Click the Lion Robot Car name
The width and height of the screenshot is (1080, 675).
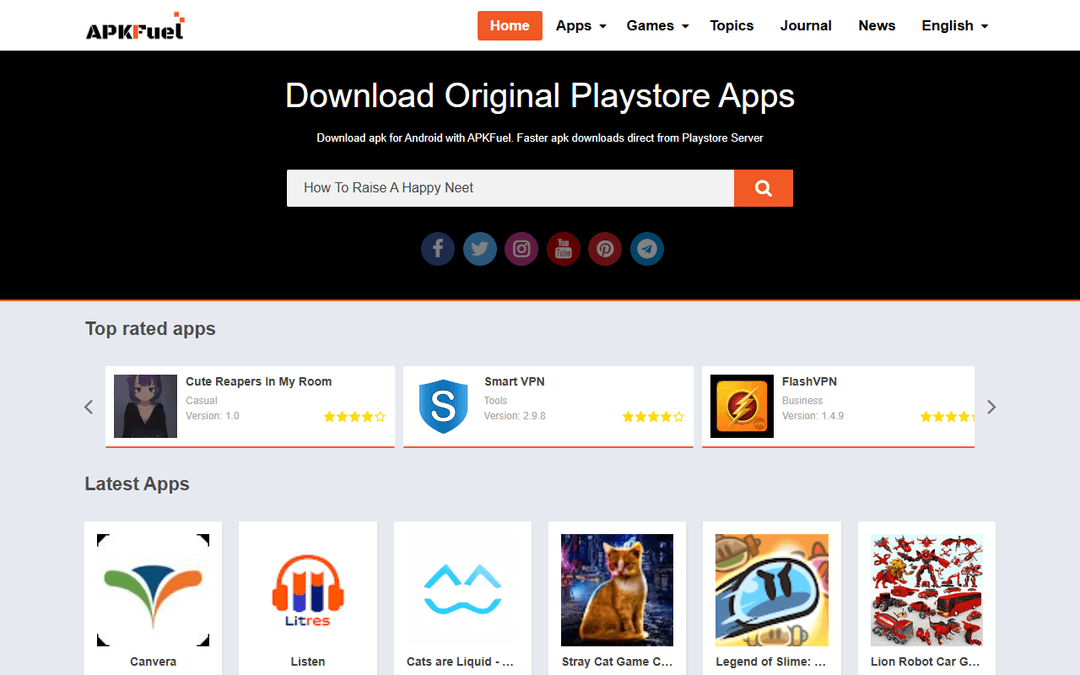pos(925,661)
